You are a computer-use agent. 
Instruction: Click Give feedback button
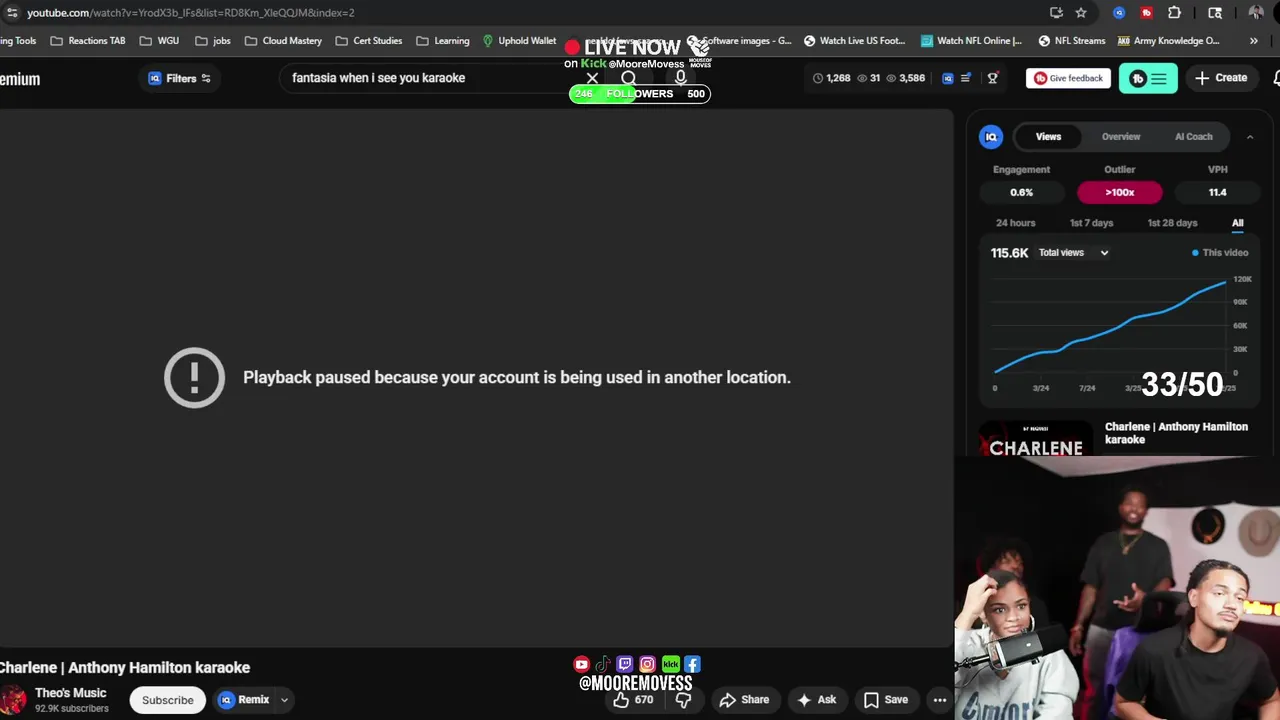(1068, 78)
